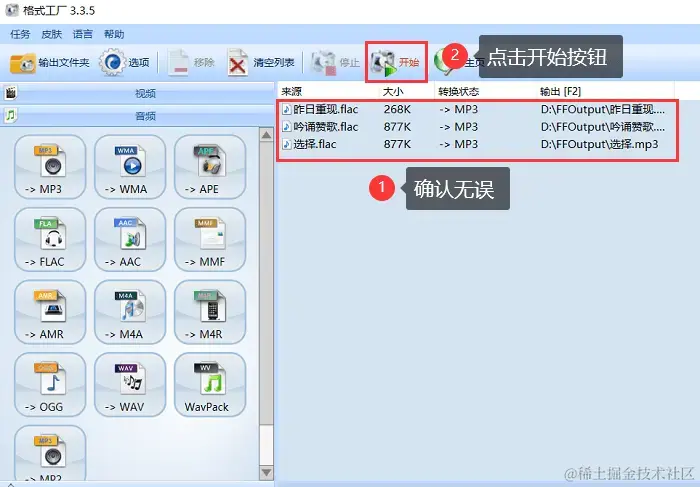
Task: Click output path D:\FFOutput\选择.mp3
Action: 599,145
